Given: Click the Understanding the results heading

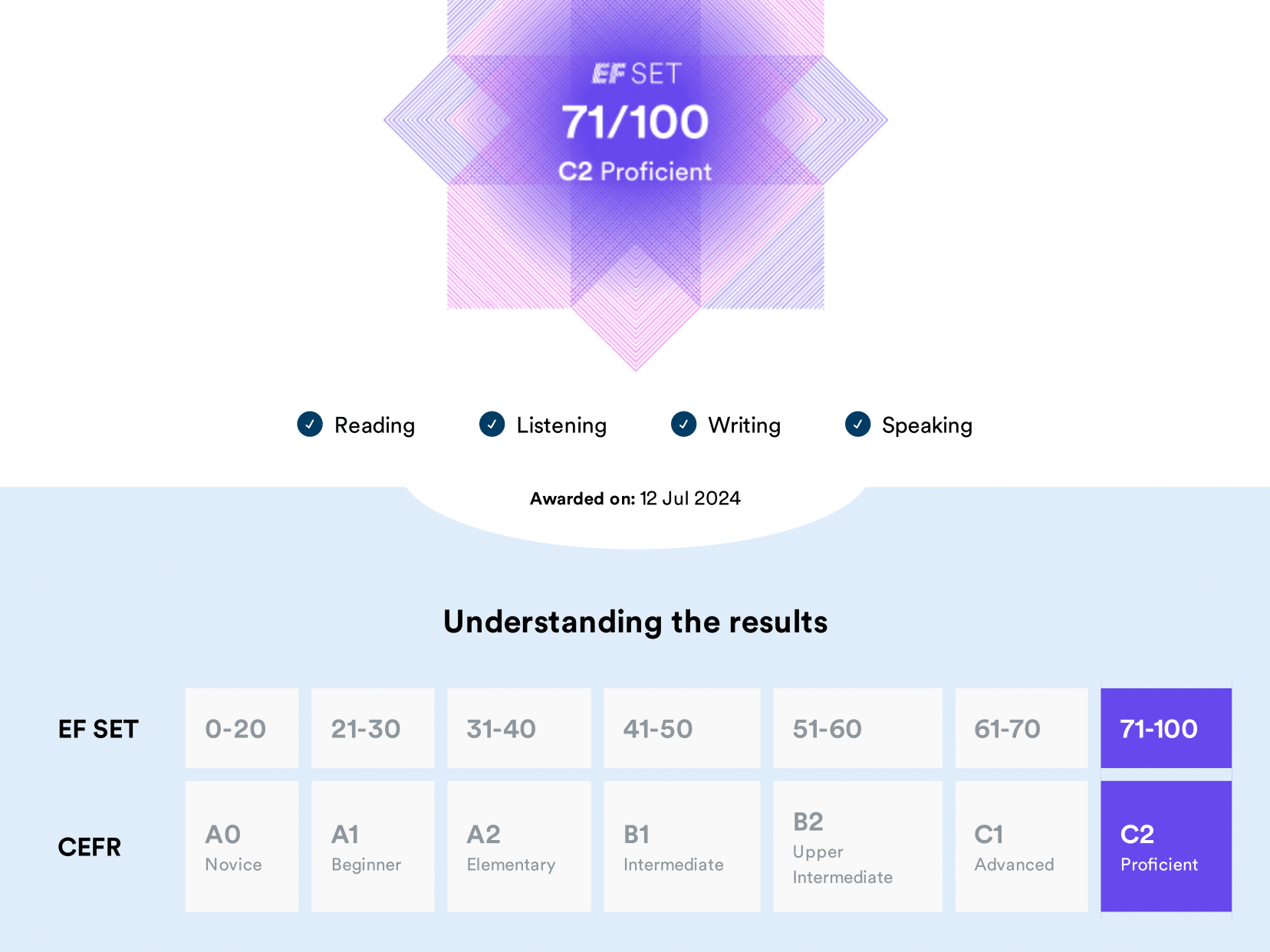Looking at the screenshot, I should coord(635,622).
